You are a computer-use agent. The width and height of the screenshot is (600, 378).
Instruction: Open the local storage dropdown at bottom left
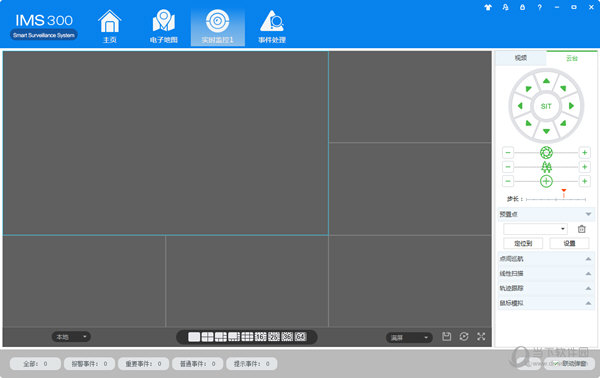71,337
